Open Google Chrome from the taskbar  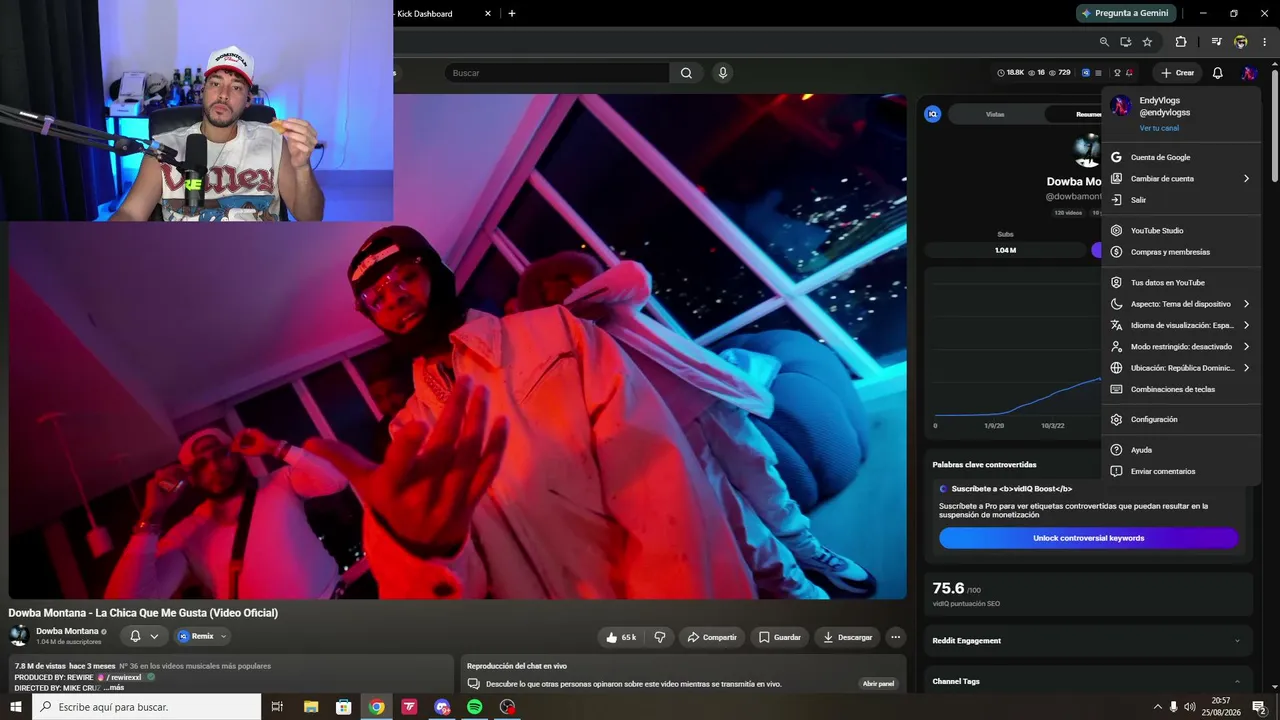pos(376,707)
